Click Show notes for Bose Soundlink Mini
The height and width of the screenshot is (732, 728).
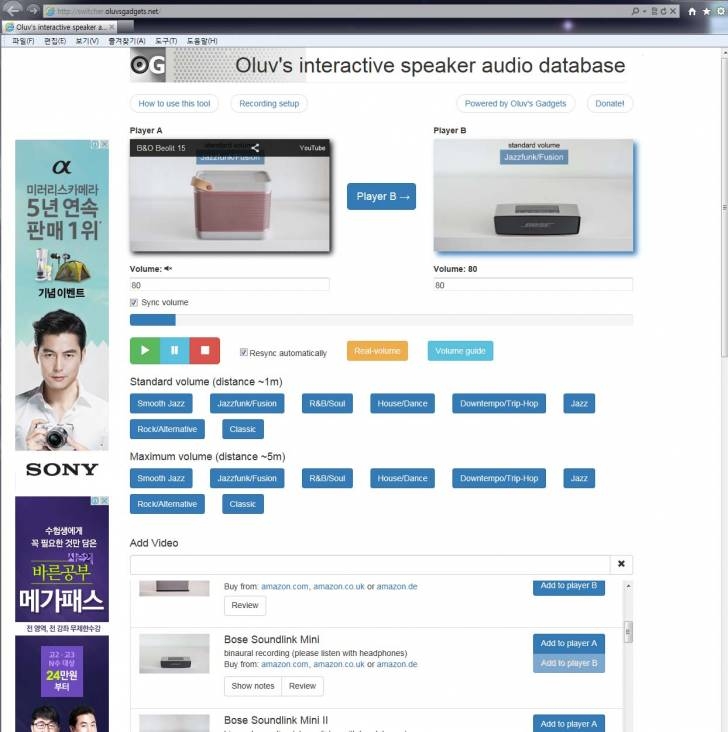click(253, 686)
